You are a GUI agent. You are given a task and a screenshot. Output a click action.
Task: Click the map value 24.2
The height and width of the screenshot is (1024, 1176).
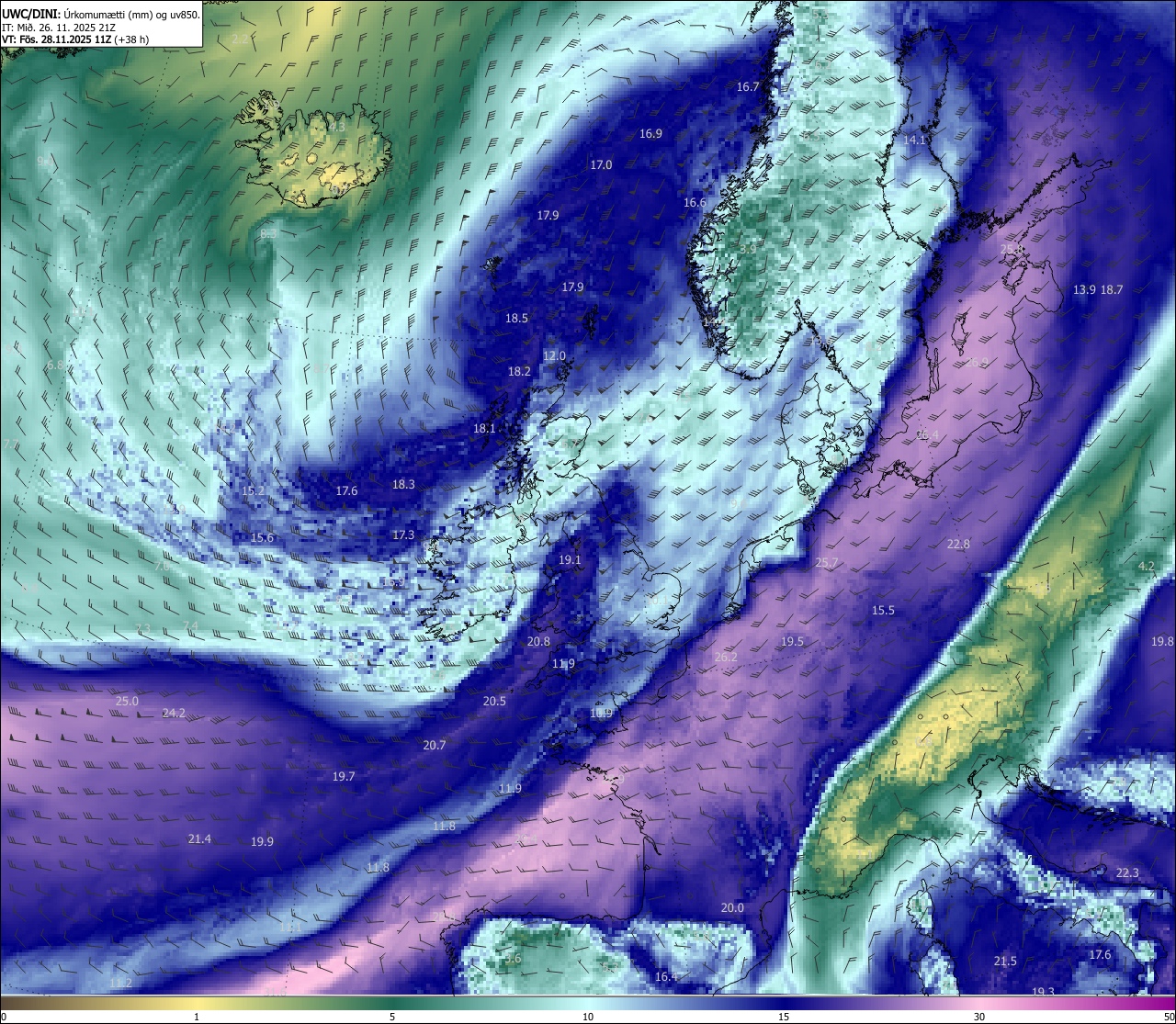tap(174, 714)
